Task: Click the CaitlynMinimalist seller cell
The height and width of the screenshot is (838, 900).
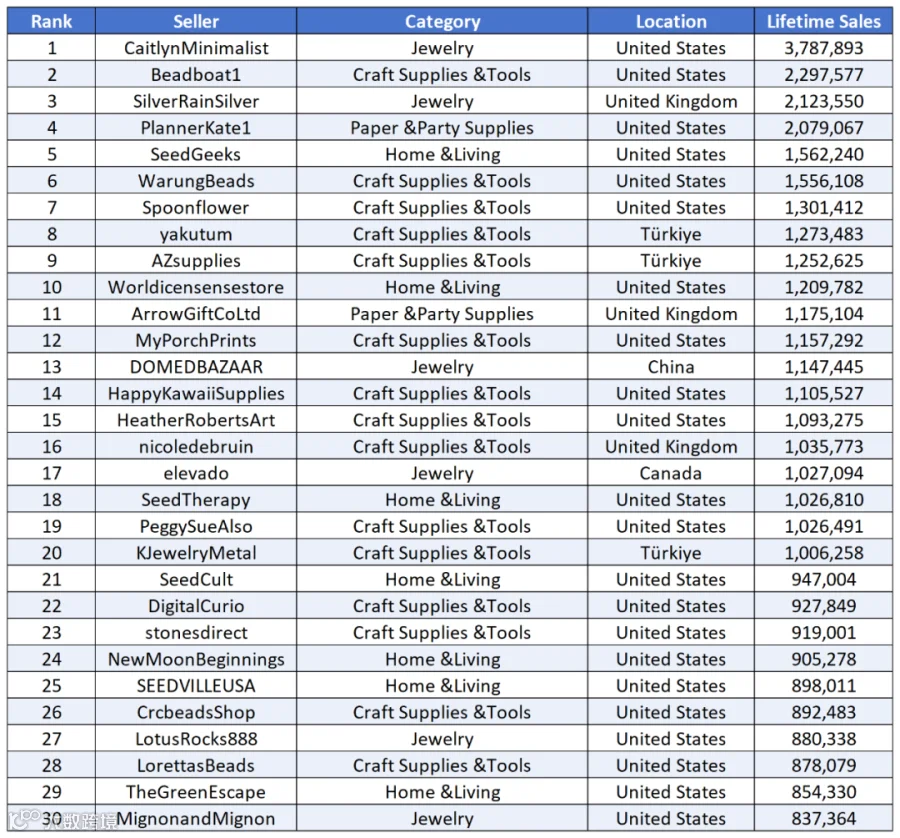Action: tap(196, 48)
